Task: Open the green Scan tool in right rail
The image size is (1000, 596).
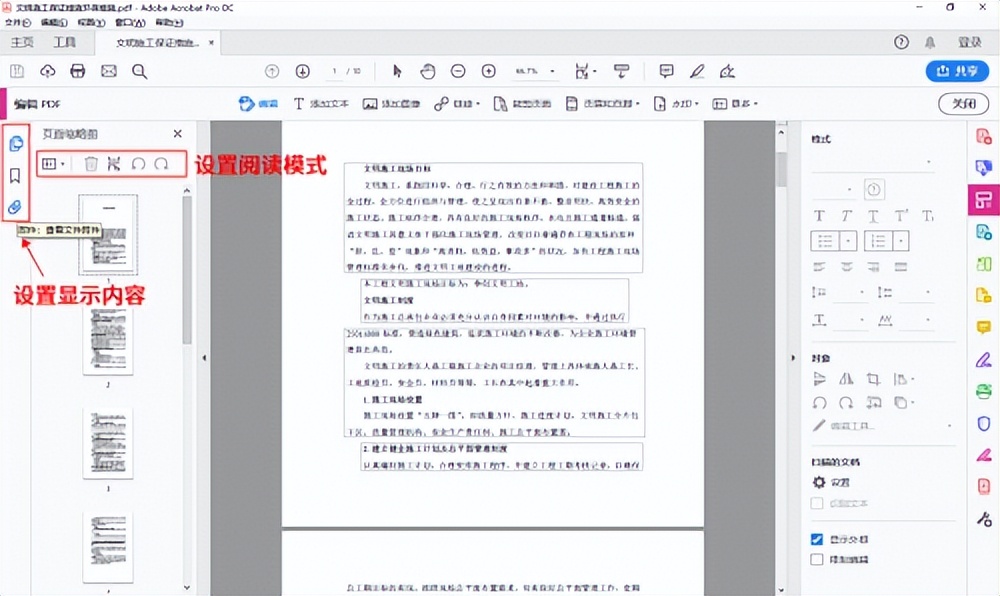Action: (x=983, y=391)
